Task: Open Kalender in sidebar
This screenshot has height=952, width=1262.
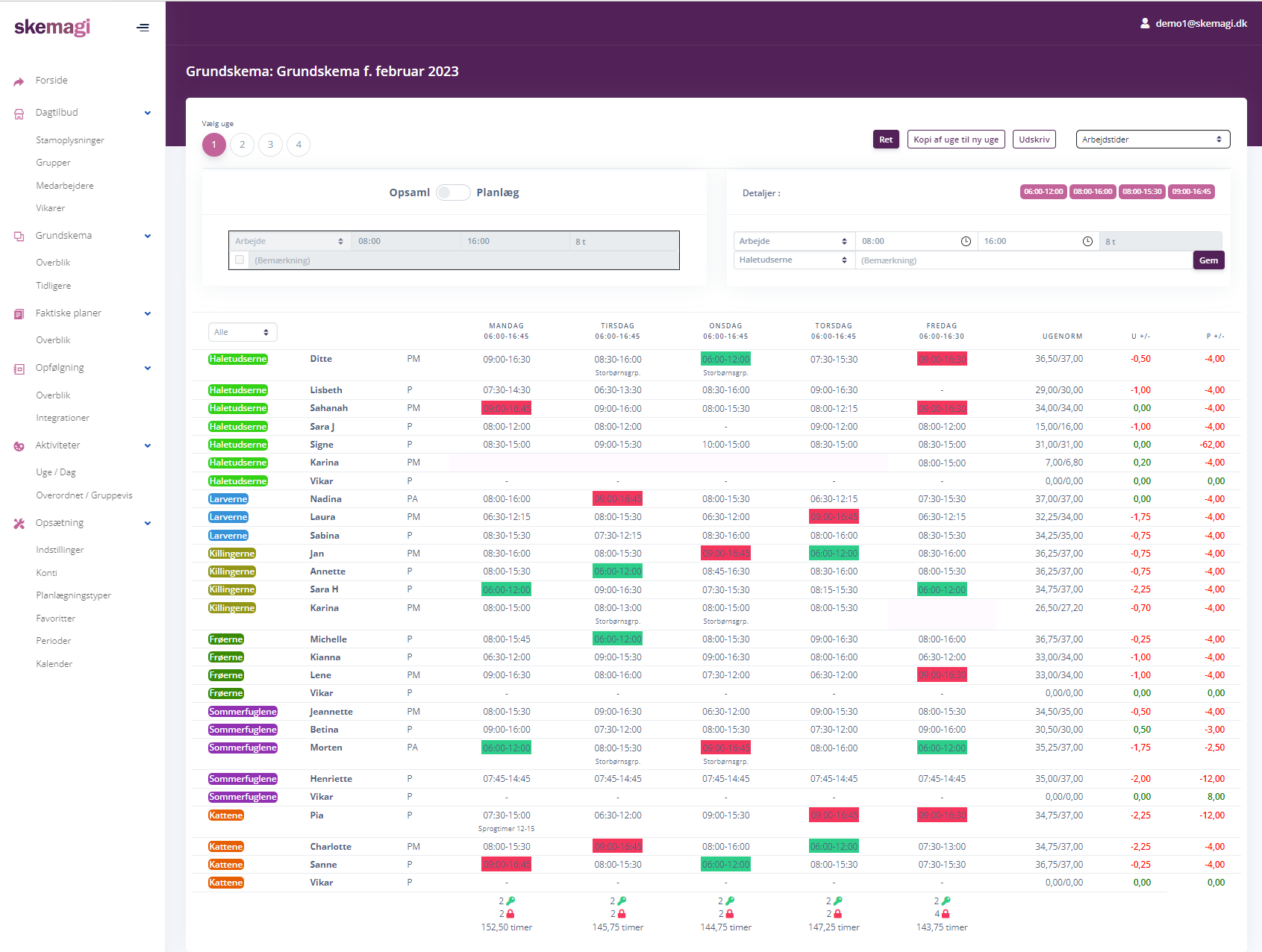Action: pyautogui.click(x=54, y=664)
